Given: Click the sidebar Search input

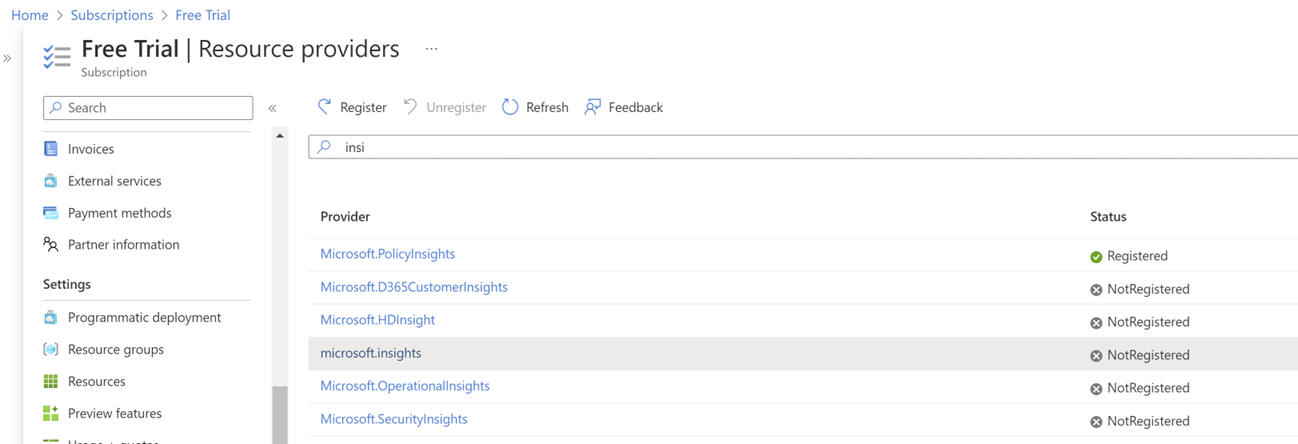Looking at the screenshot, I should coord(148,108).
